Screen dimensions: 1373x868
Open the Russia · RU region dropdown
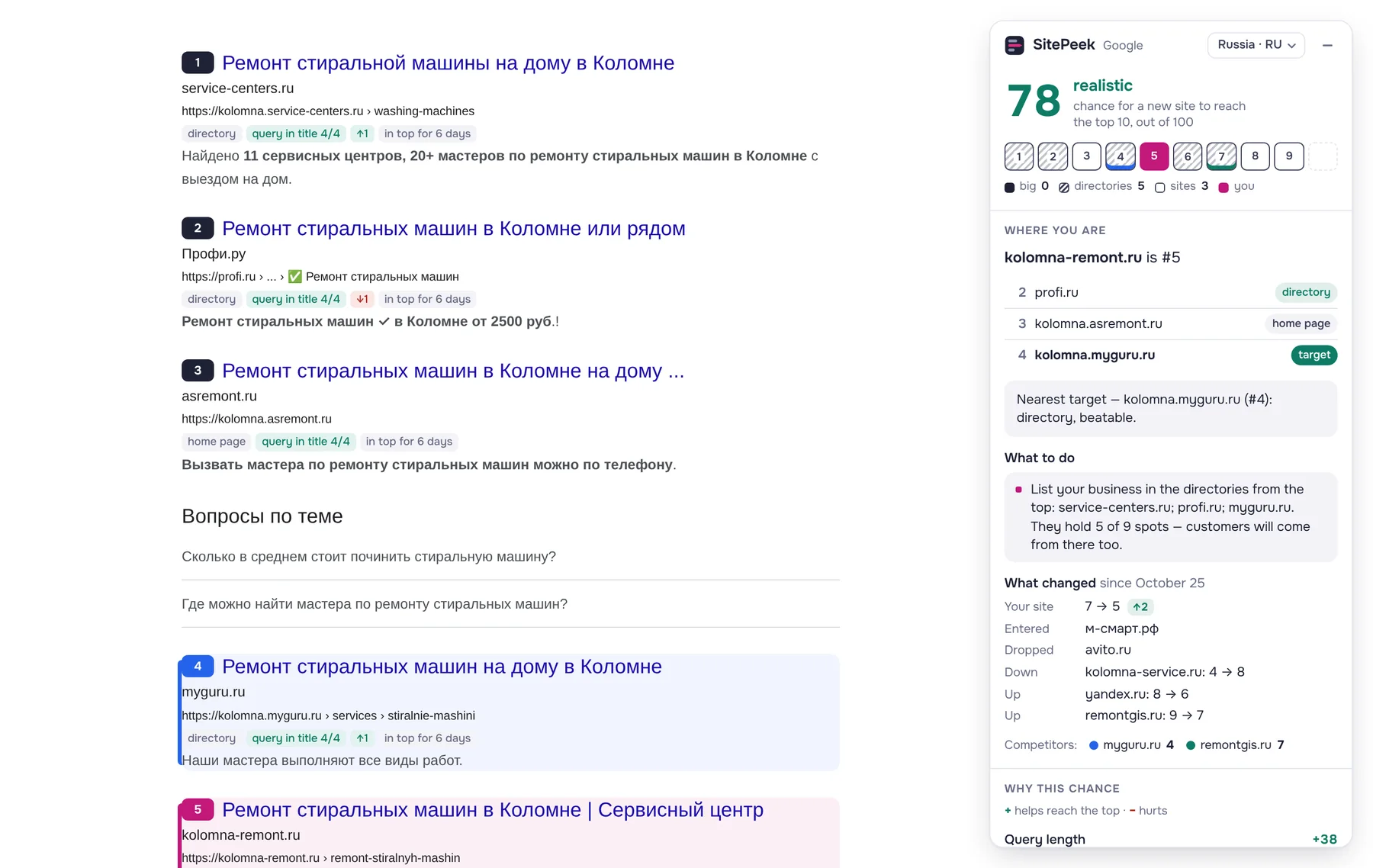[1256, 45]
